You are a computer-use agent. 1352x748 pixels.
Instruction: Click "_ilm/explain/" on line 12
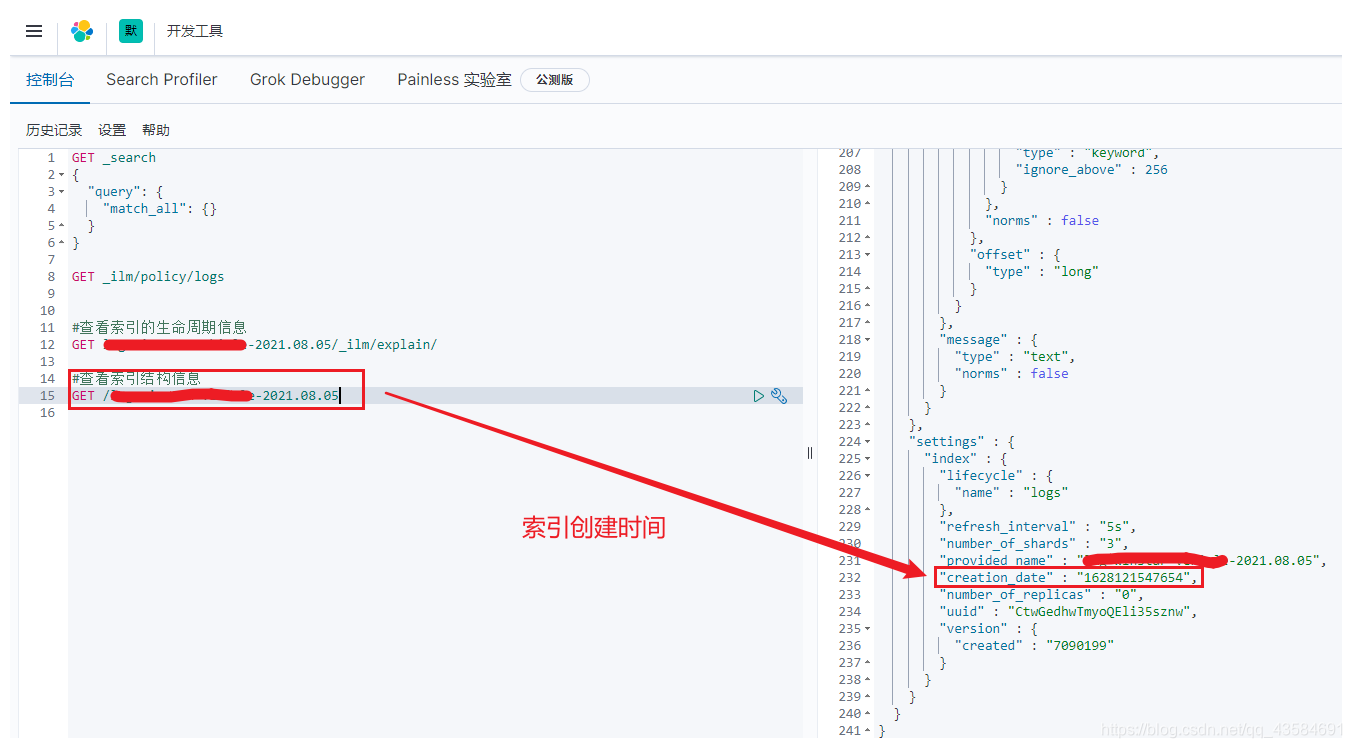tap(388, 345)
